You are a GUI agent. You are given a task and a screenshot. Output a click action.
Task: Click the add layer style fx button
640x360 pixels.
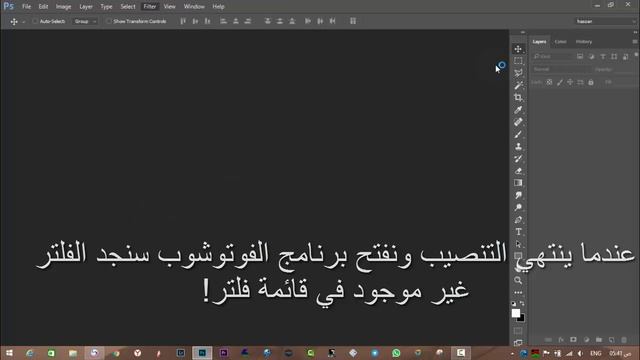pyautogui.click(x=561, y=340)
